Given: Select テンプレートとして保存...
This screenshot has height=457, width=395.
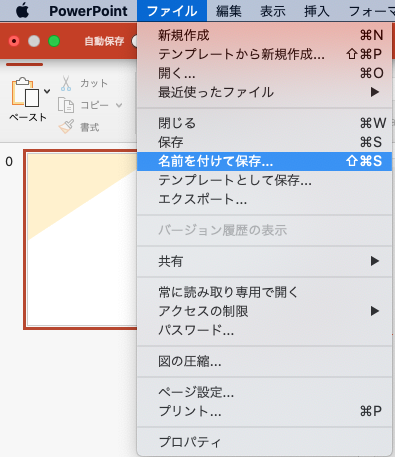Looking at the screenshot, I should 264,180.
